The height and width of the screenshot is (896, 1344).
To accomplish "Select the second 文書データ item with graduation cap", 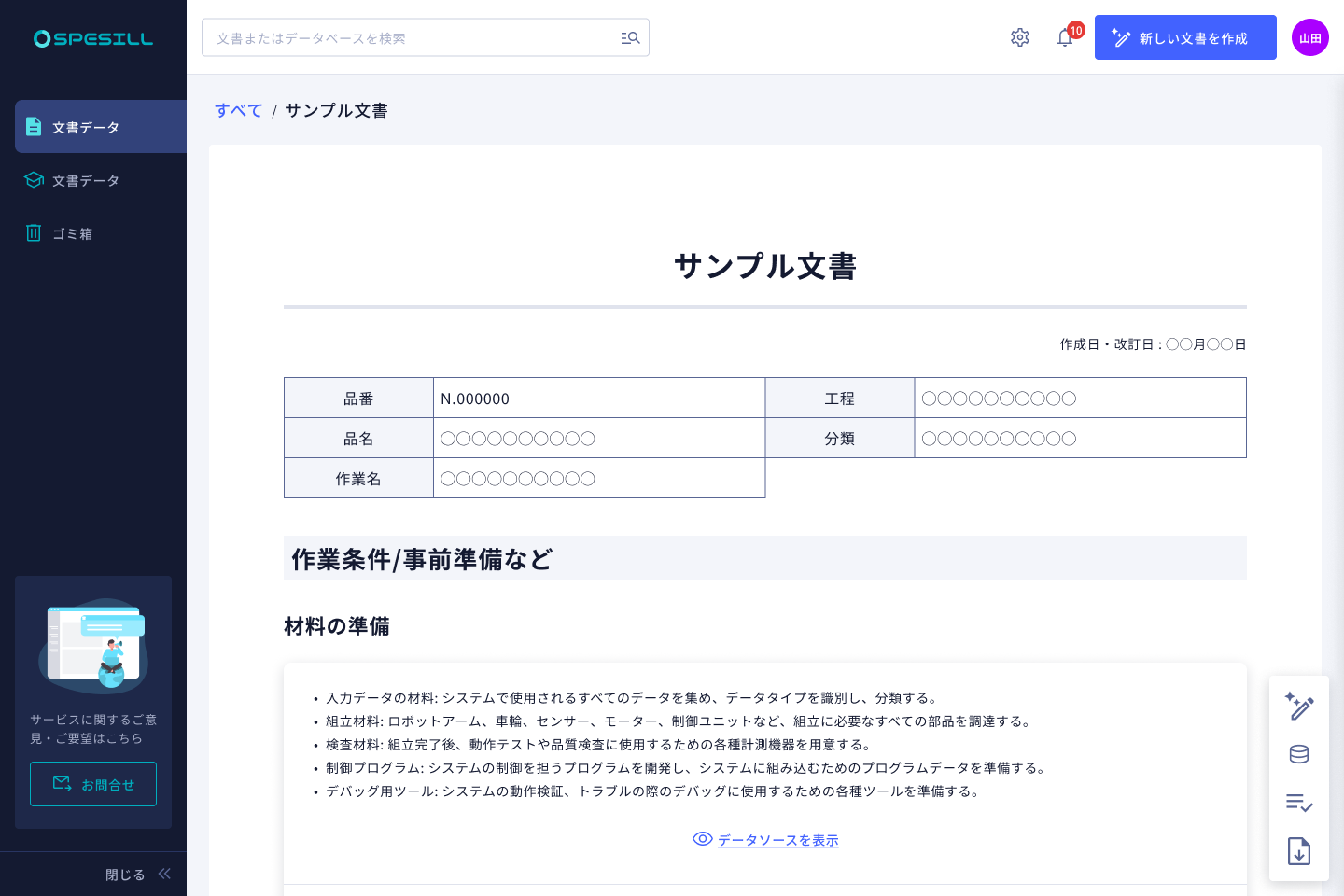I will pyautogui.click(x=86, y=180).
